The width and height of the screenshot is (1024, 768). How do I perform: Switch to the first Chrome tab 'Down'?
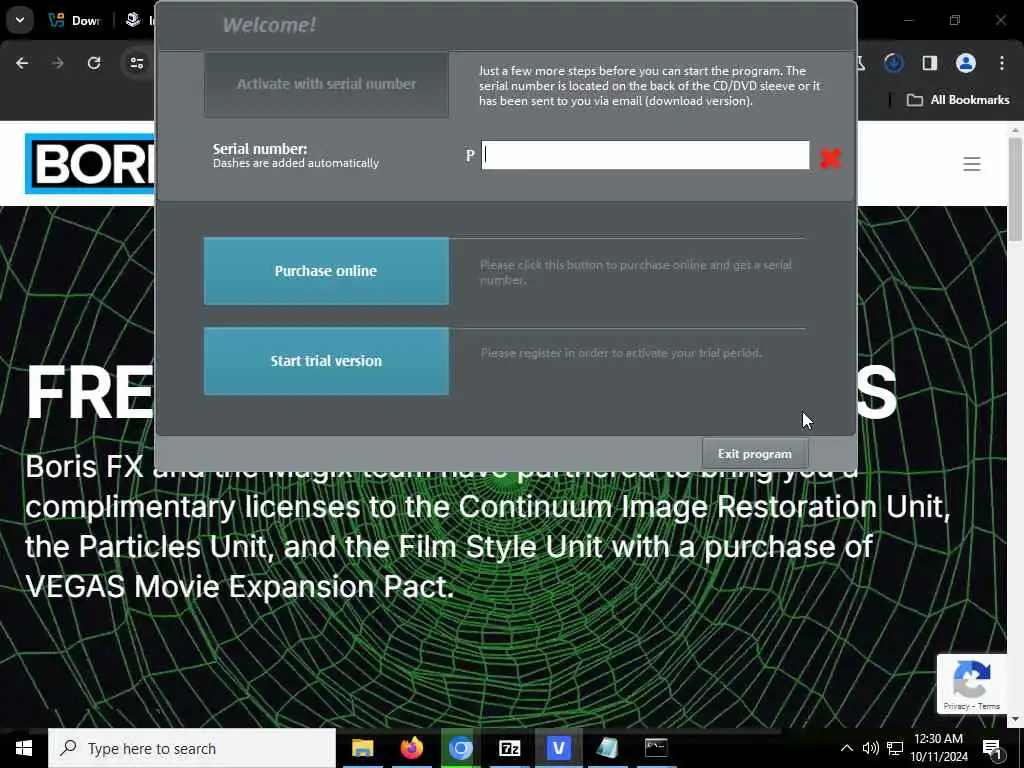[x=75, y=20]
